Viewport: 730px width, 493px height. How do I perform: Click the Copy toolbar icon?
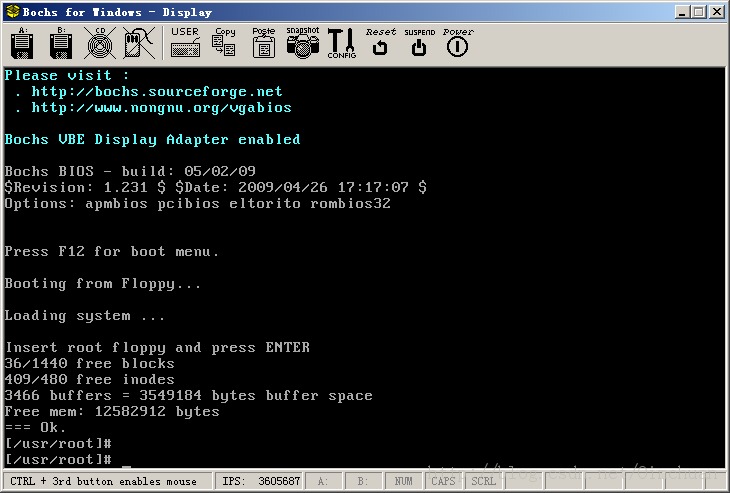pos(225,44)
